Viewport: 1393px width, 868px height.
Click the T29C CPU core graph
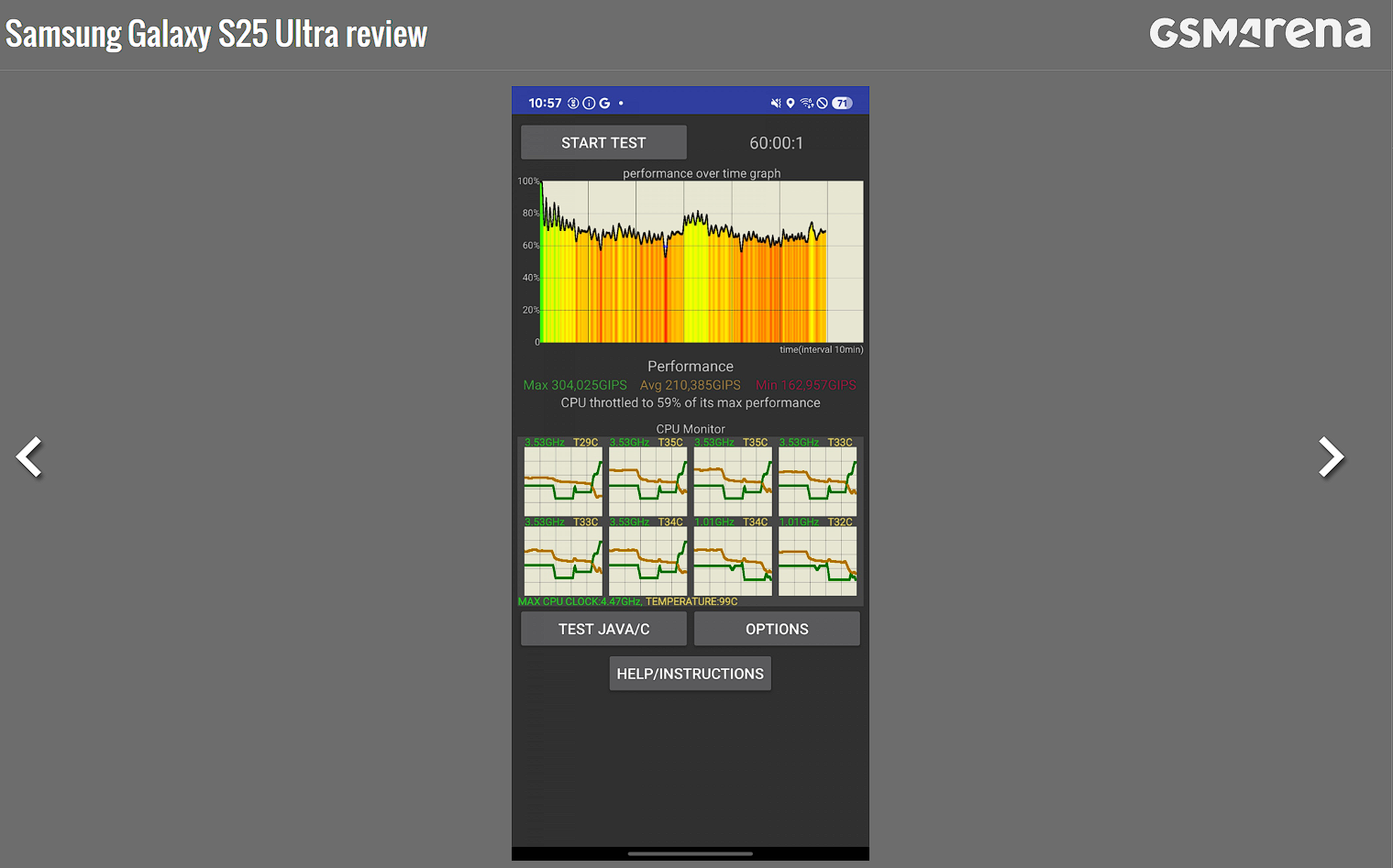pos(563,481)
